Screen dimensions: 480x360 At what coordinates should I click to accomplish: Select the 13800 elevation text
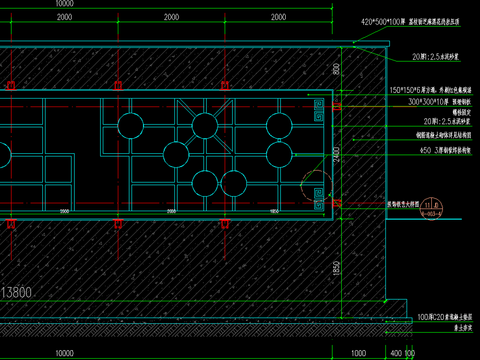16,293
